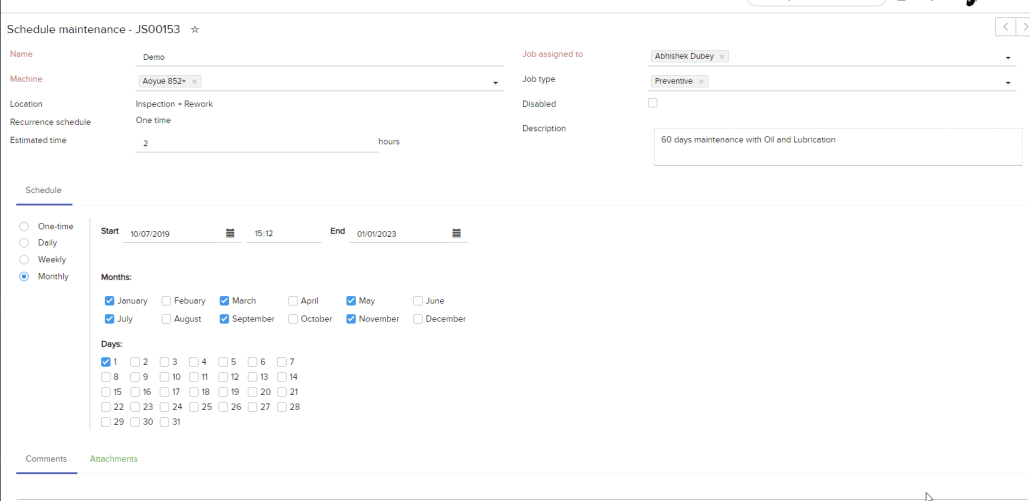Image resolution: width=1030 pixels, height=501 pixels.
Task: Uncheck the July month
Action: click(109, 319)
